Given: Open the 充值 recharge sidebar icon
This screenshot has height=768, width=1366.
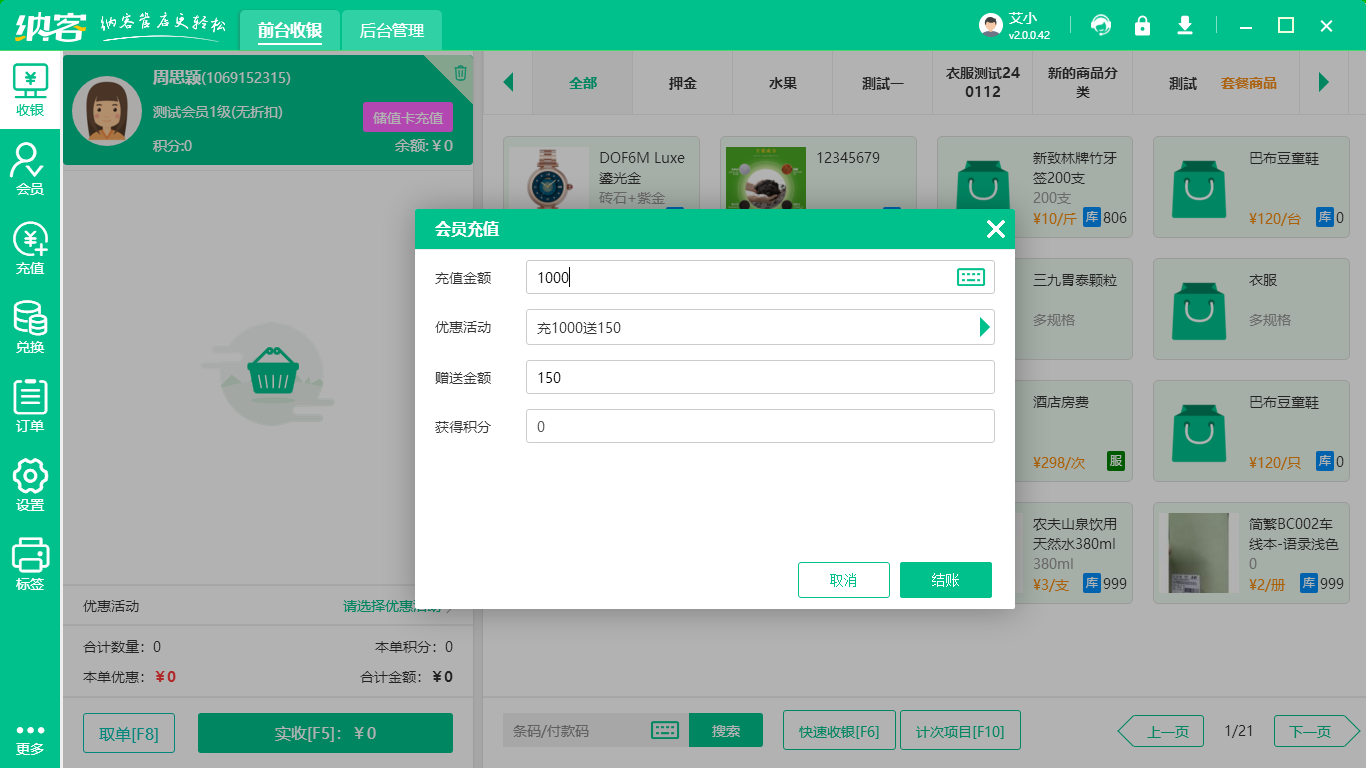Looking at the screenshot, I should click(30, 248).
